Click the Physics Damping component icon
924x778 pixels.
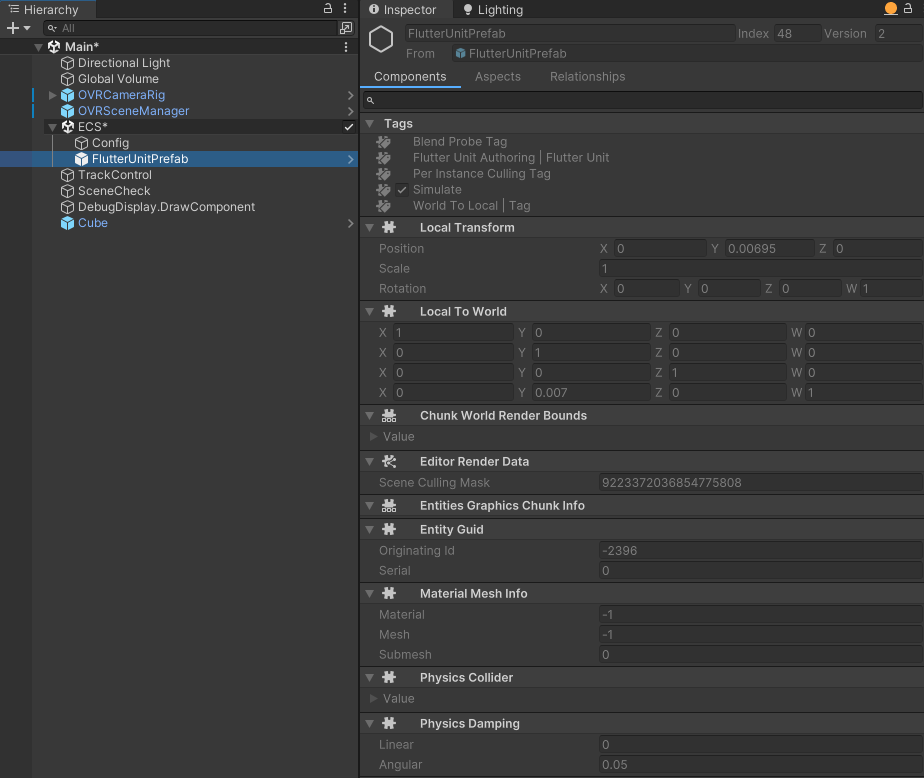390,723
